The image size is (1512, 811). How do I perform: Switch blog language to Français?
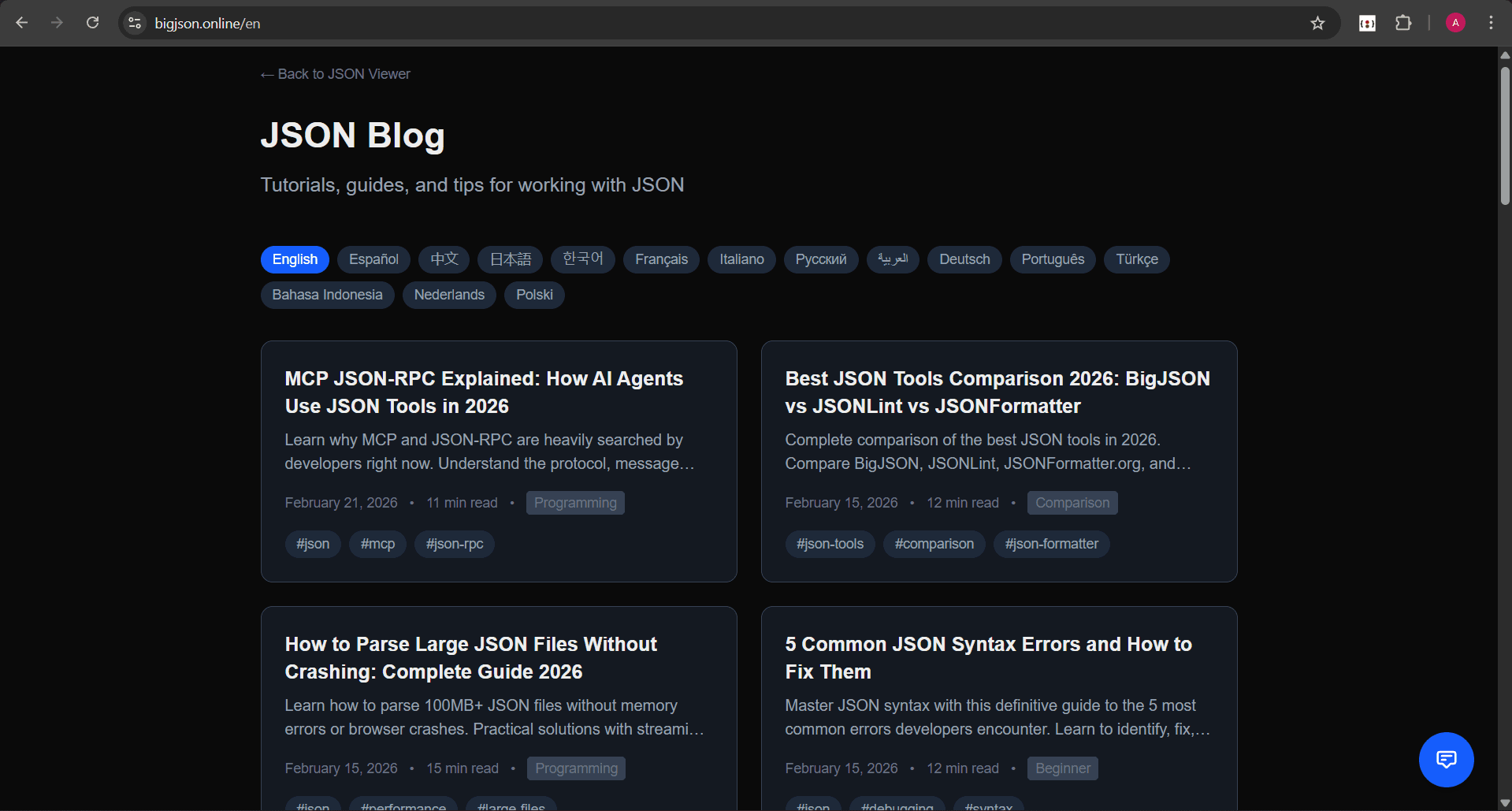[661, 259]
